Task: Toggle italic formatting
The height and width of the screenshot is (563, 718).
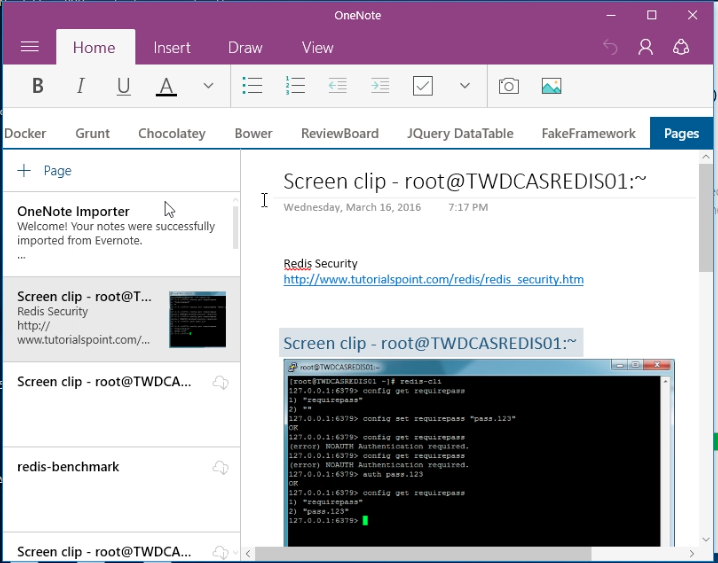Action: pyautogui.click(x=81, y=86)
